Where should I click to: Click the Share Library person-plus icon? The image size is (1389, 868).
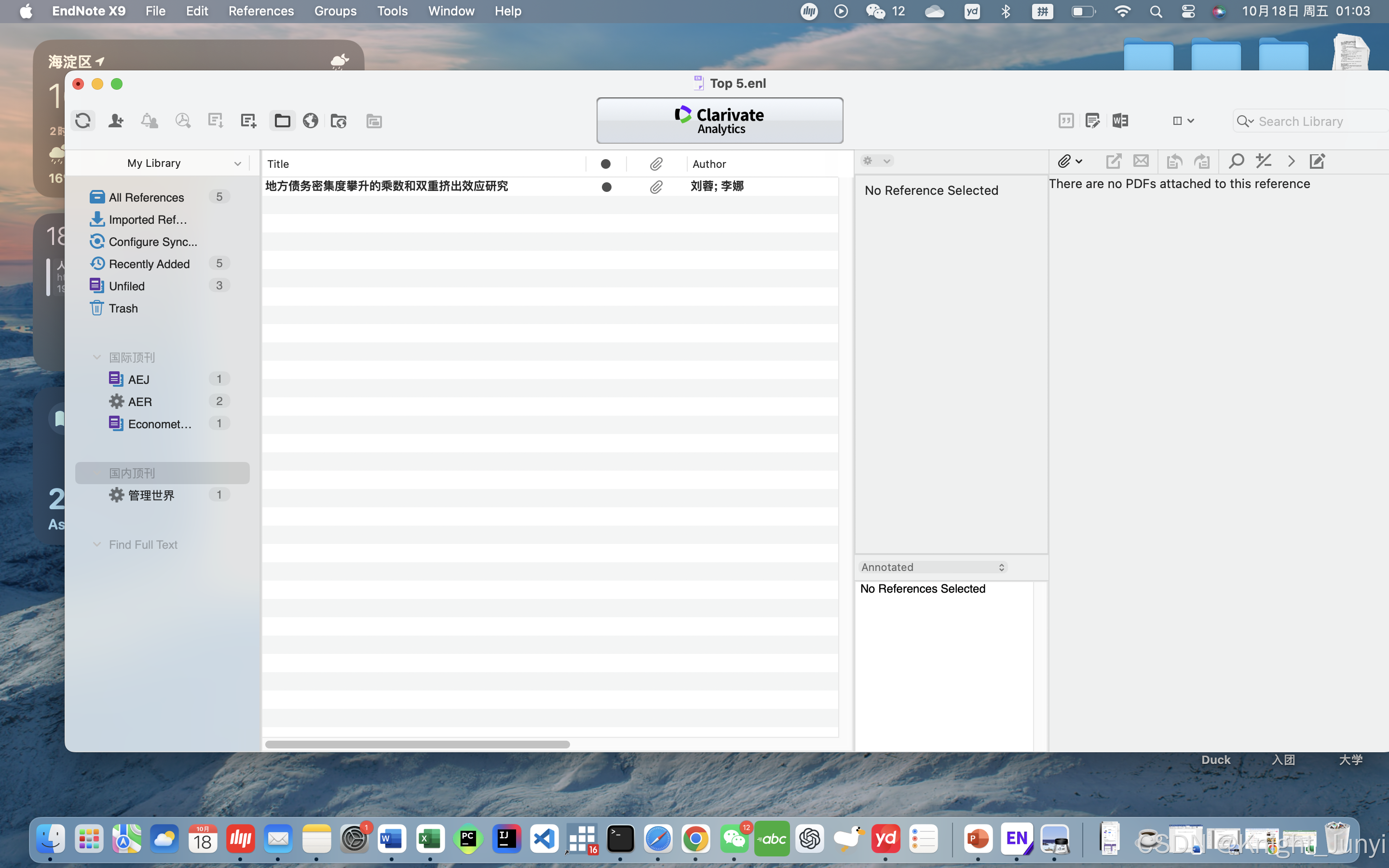point(115,121)
